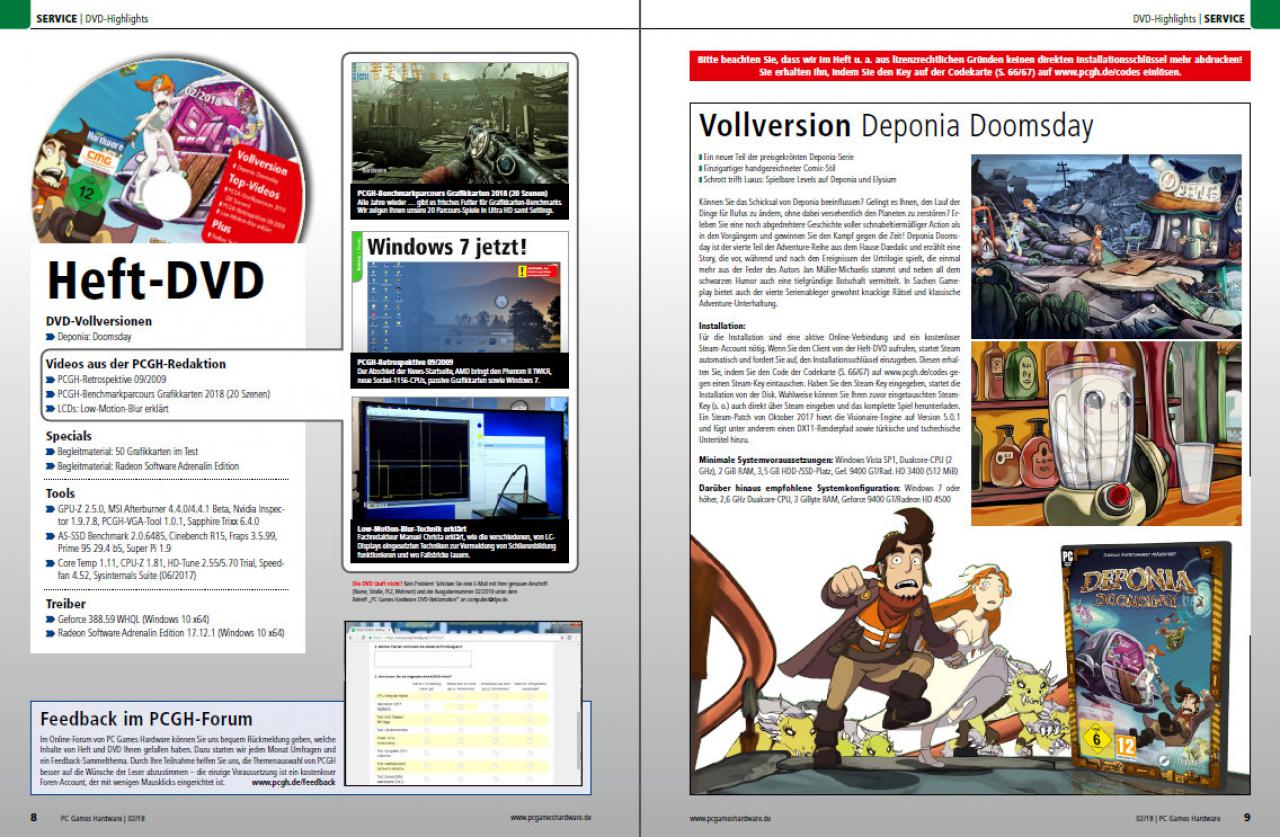
Task: Follow the www.pcgh.de/feedback link
Action: 293,783
